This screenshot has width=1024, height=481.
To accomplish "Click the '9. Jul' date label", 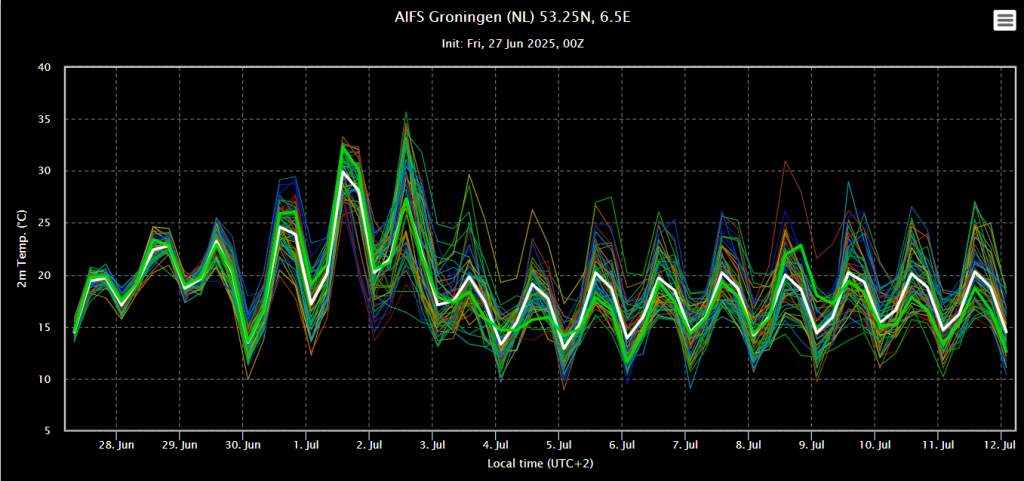I will 812,445.
